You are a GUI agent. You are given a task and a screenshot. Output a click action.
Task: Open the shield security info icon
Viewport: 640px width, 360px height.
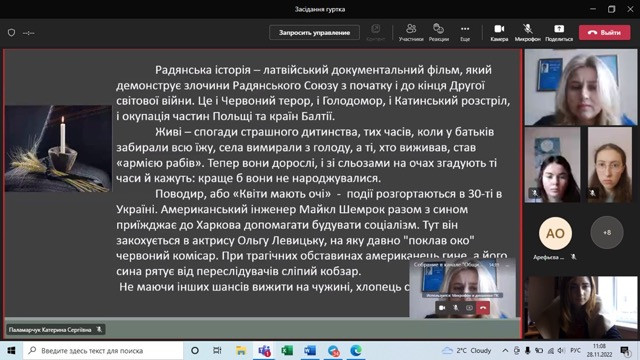click(11, 32)
